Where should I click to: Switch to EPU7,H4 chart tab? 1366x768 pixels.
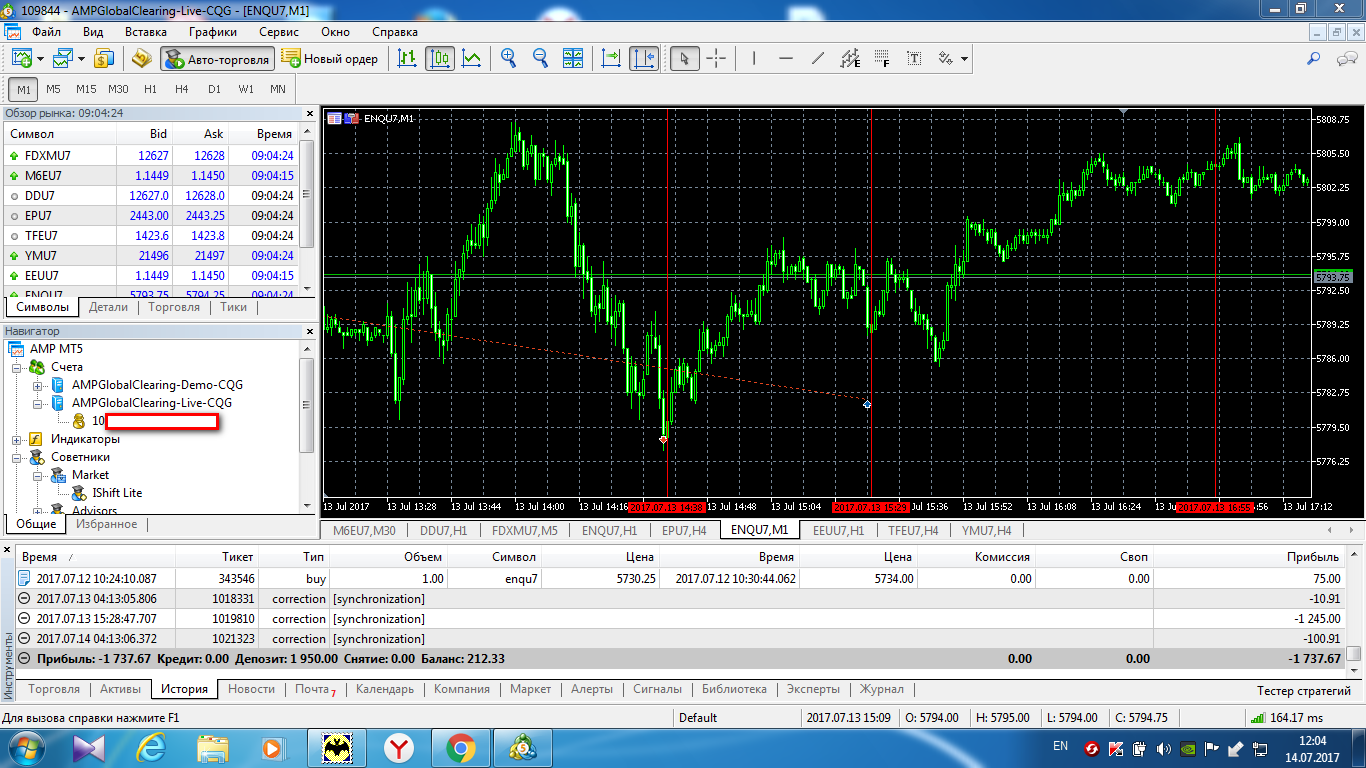tap(684, 530)
